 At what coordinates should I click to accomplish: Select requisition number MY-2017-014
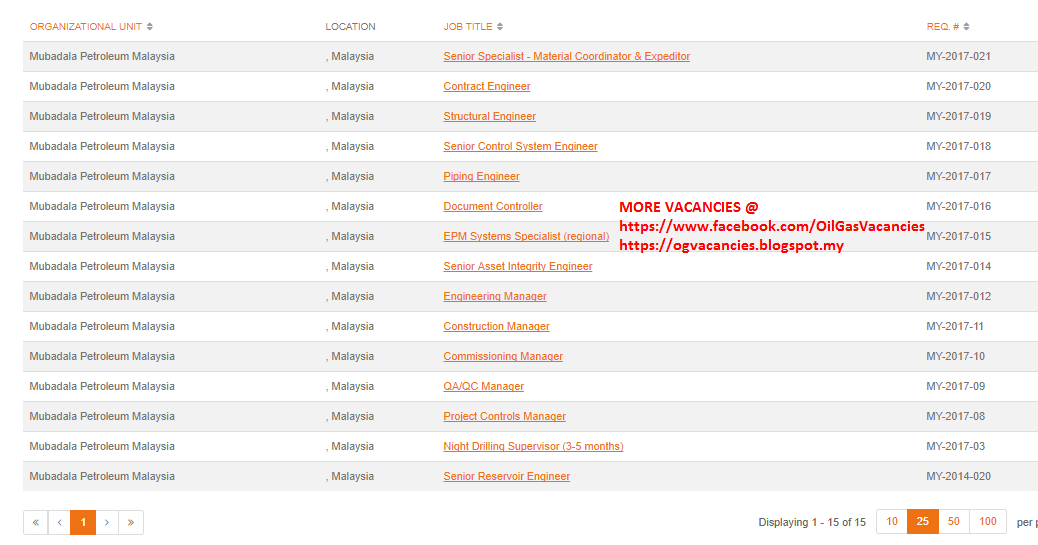pyautogui.click(x=958, y=266)
